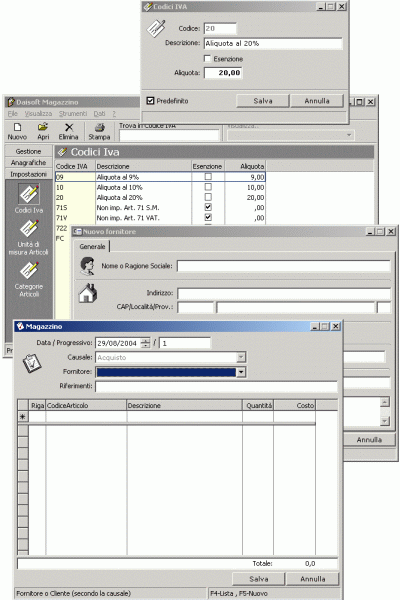This screenshot has height=600, width=400.
Task: Open a record with the Apri icon
Action: point(43,131)
